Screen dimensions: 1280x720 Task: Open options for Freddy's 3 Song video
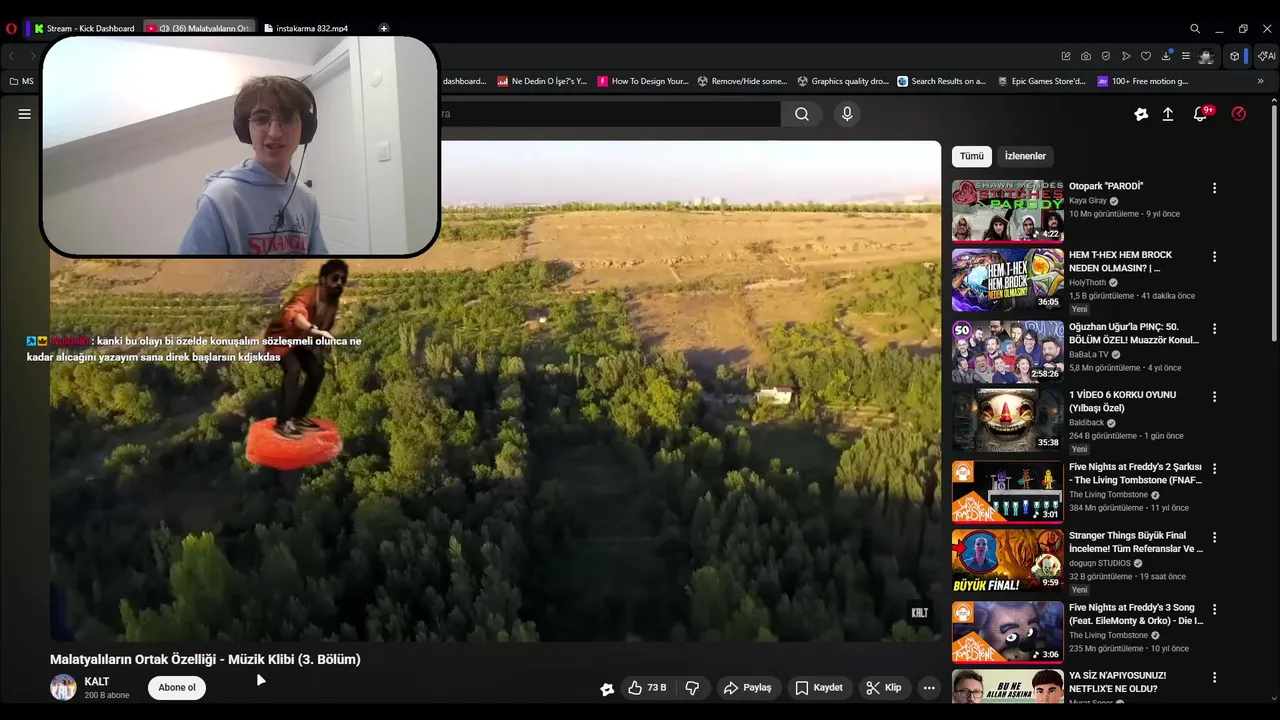(1215, 609)
